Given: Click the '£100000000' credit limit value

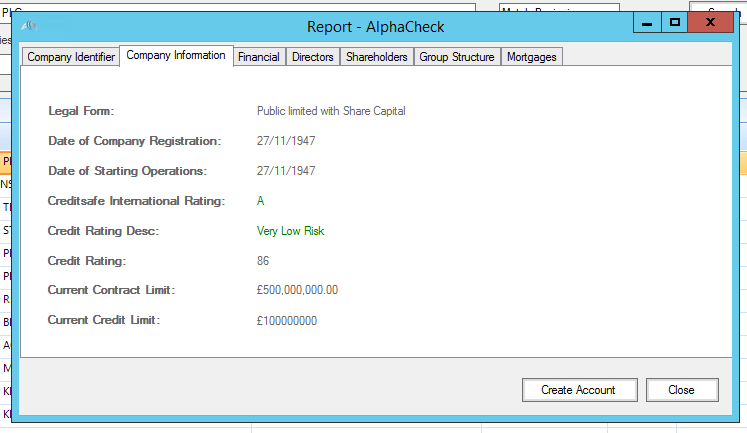Looking at the screenshot, I should coord(287,321).
